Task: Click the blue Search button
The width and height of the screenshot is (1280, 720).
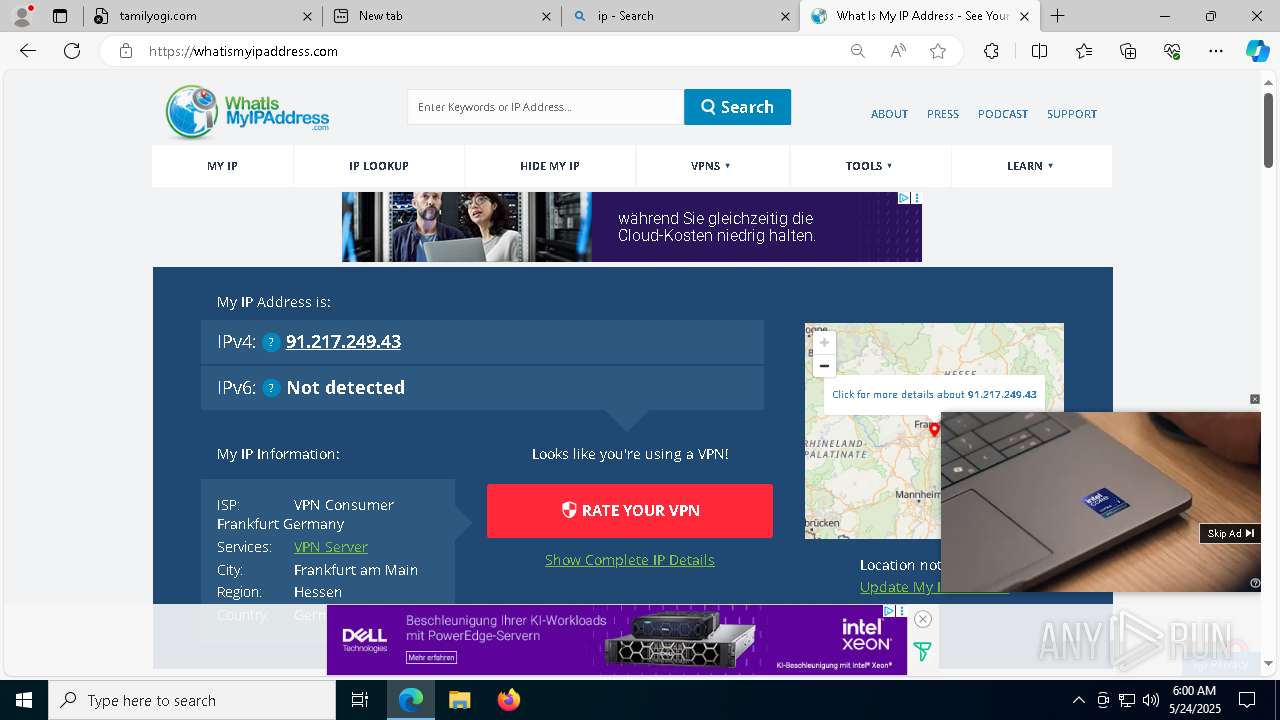Action: tap(737, 107)
